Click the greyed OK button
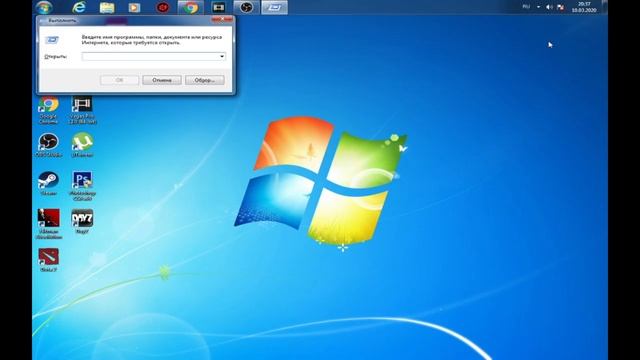This screenshot has width=640, height=360. click(x=119, y=80)
